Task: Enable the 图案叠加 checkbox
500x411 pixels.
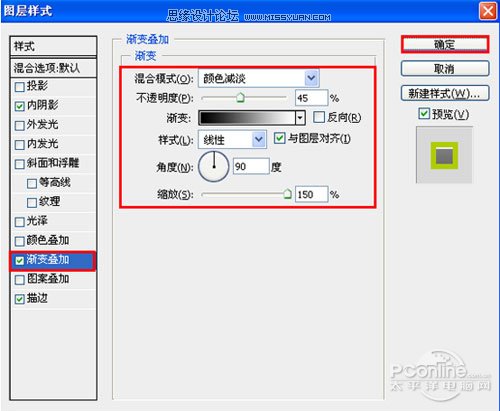Action: 20,280
